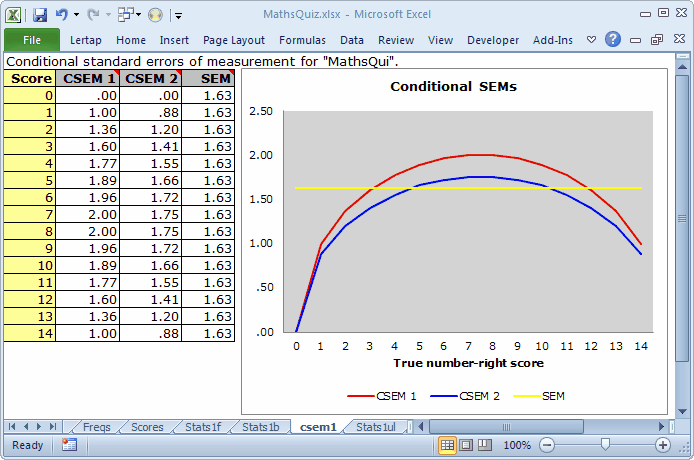Screen dimensions: 694x460
Task: Open the Redo history dropdown arrow
Action: (108, 15)
